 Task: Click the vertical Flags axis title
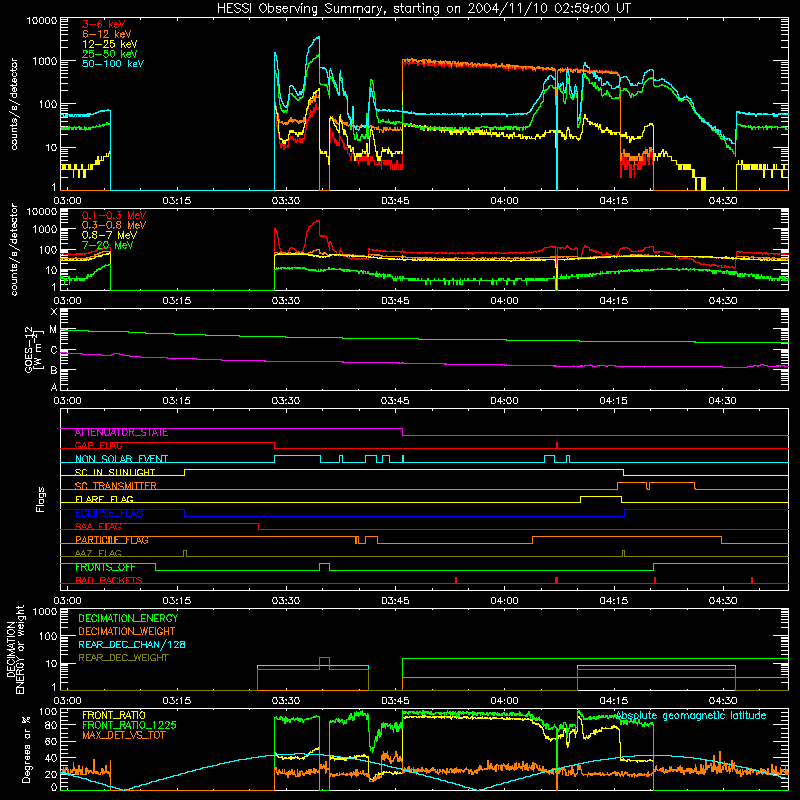(41, 499)
